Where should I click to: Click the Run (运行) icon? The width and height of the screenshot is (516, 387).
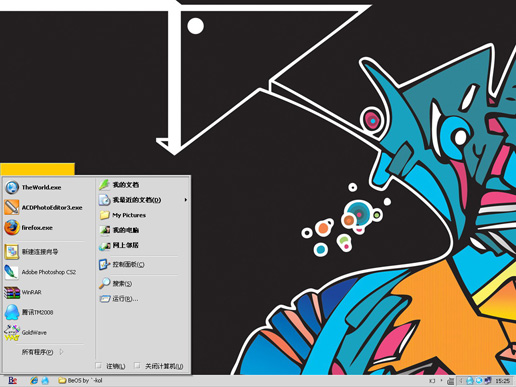105,299
